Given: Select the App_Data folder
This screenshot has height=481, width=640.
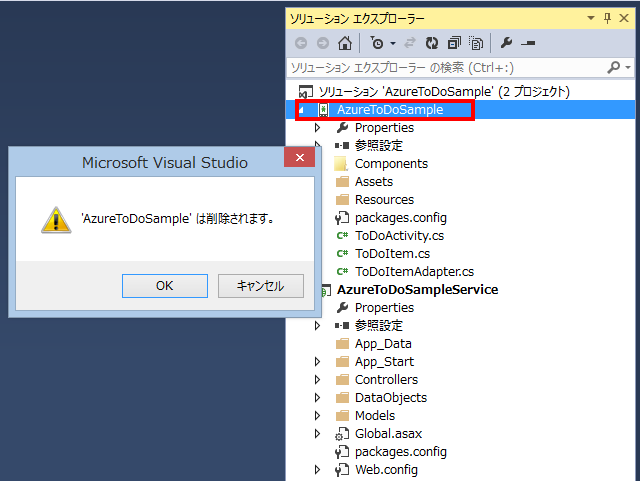Looking at the screenshot, I should (383, 344).
